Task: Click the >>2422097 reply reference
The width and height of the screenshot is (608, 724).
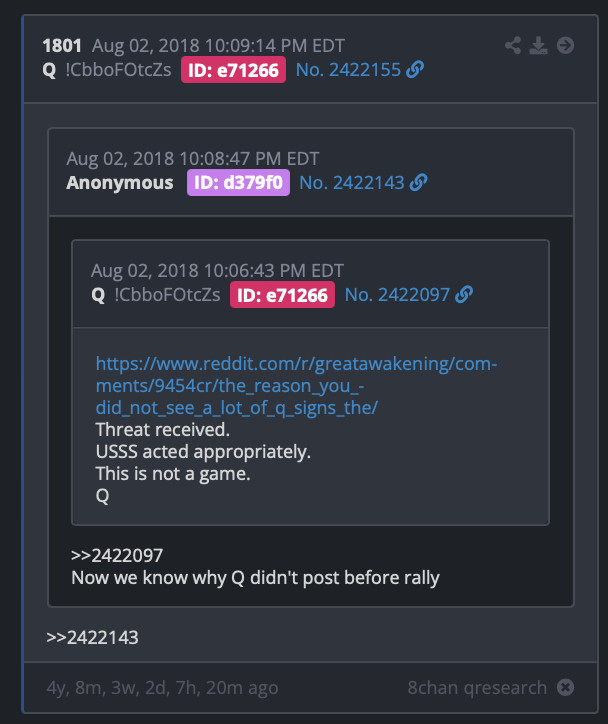Action: coord(117,555)
